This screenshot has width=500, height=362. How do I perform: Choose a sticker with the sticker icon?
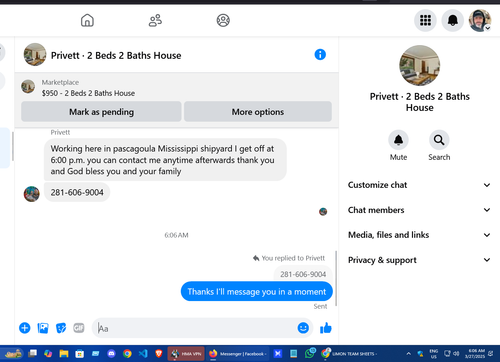(x=61, y=328)
